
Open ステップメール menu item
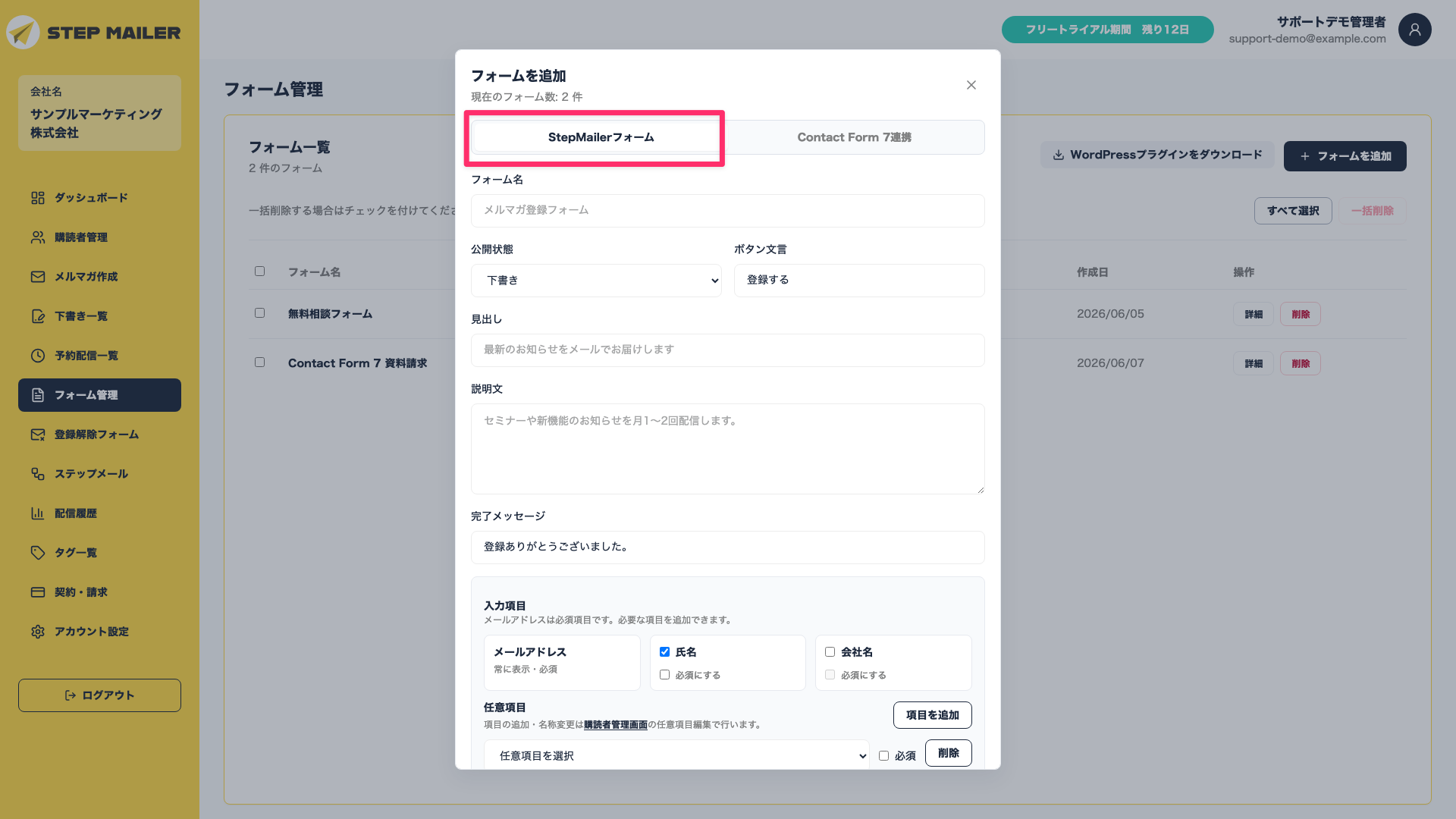[99, 474]
